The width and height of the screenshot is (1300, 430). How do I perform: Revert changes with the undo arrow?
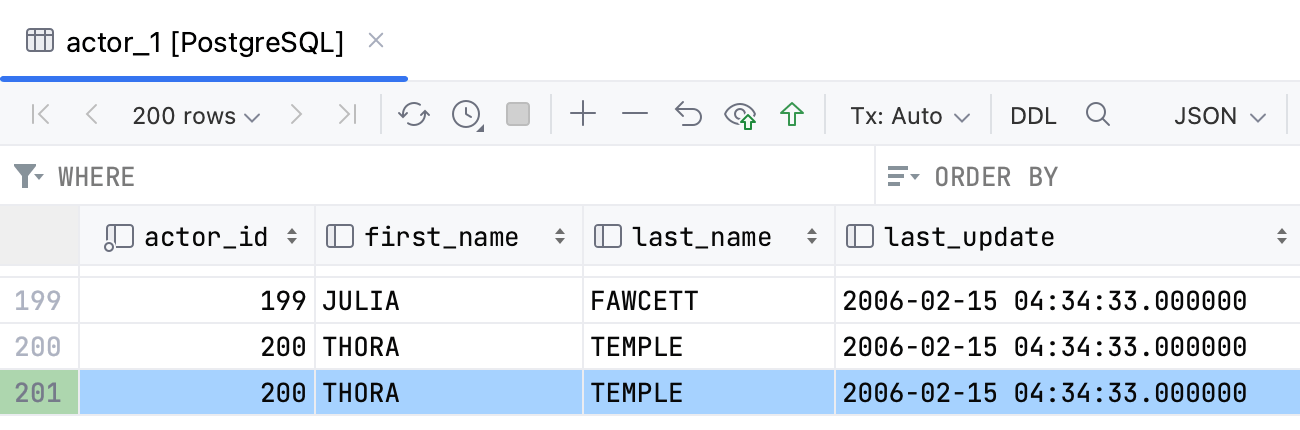click(x=688, y=115)
